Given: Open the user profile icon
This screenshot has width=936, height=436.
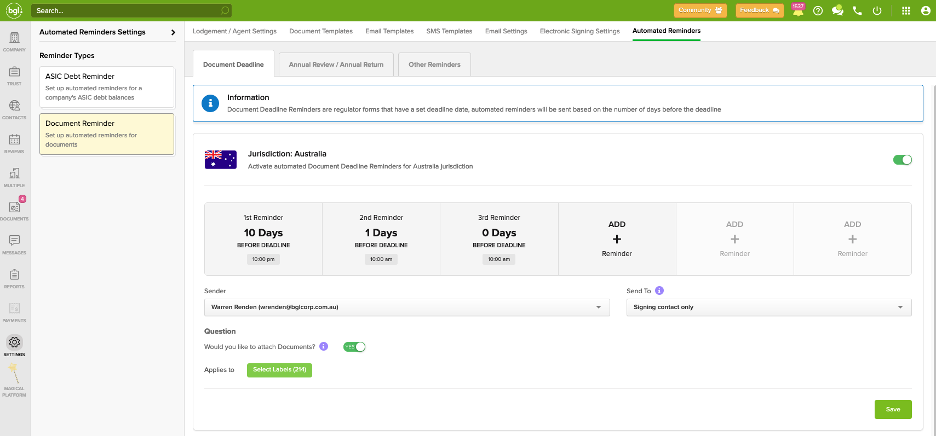Looking at the screenshot, I should pyautogui.click(x=923, y=11).
